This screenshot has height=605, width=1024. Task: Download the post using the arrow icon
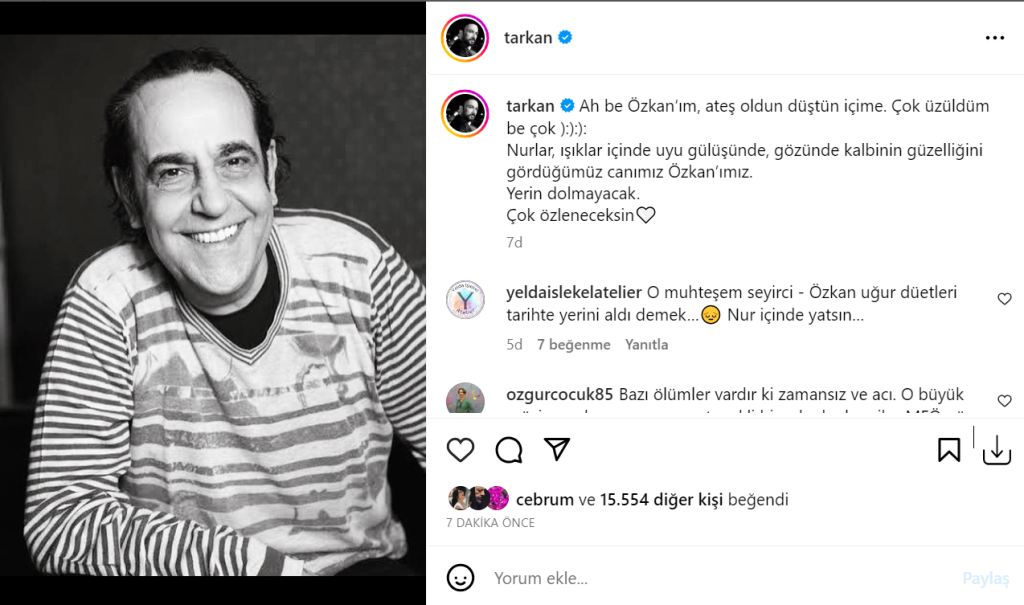pyautogui.click(x=997, y=450)
